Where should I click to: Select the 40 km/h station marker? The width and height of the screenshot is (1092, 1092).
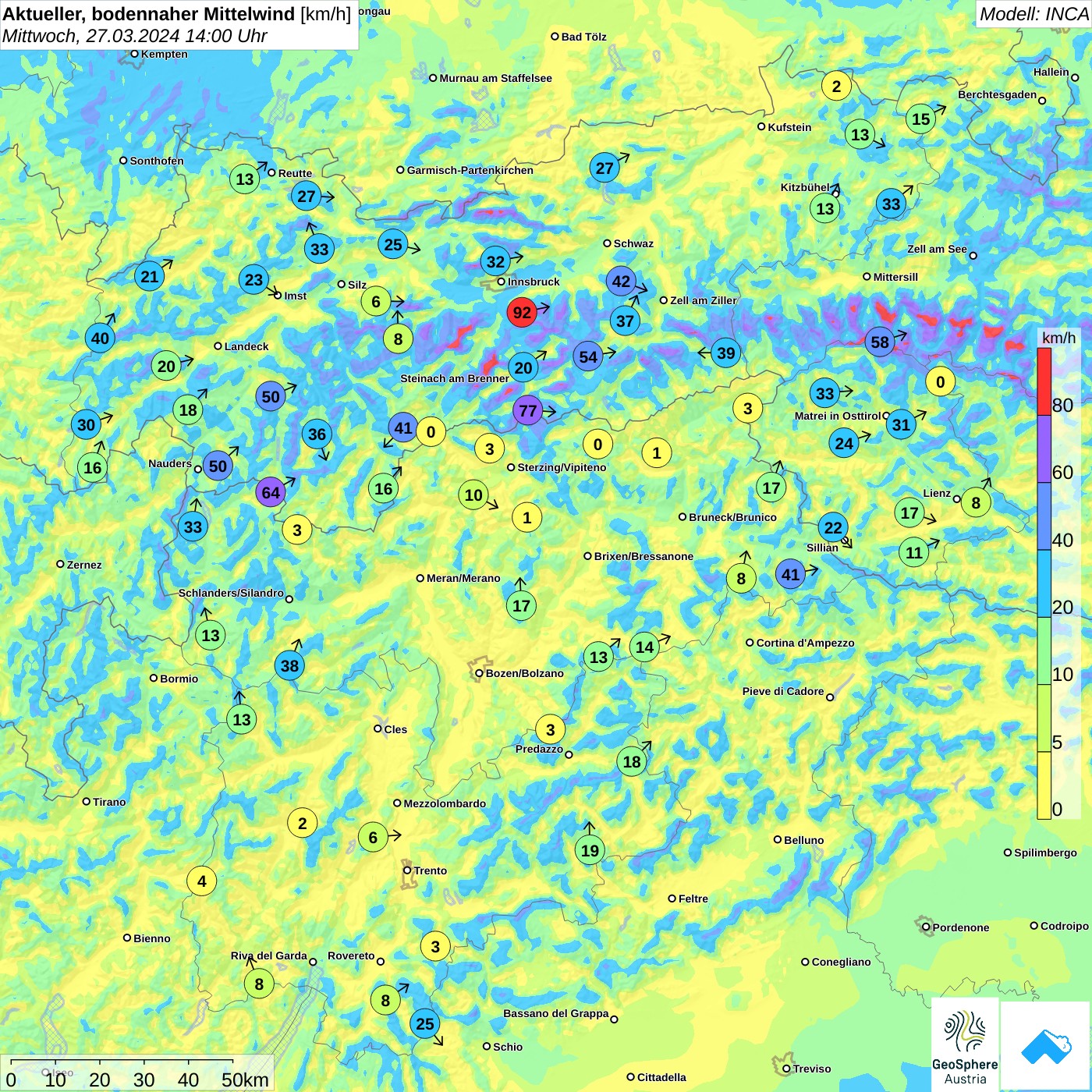100,338
